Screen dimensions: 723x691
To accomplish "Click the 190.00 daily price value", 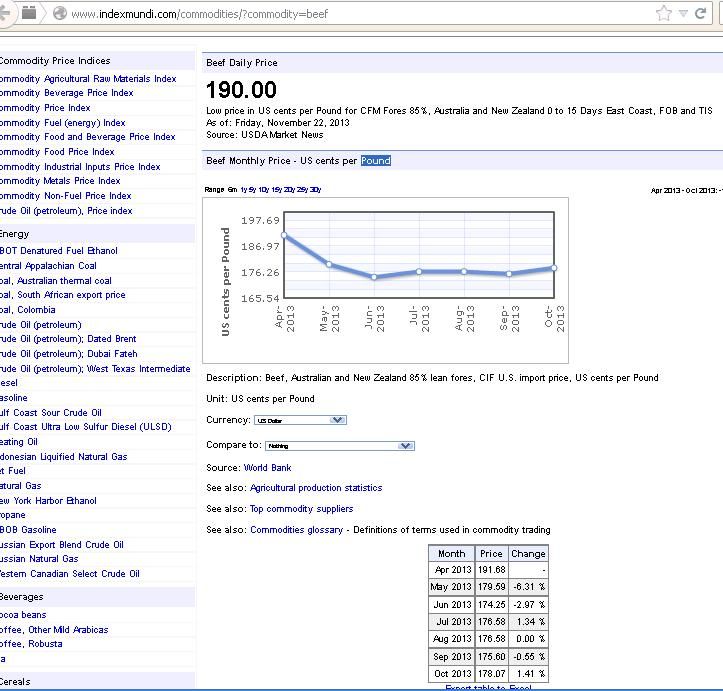I will click(241, 89).
